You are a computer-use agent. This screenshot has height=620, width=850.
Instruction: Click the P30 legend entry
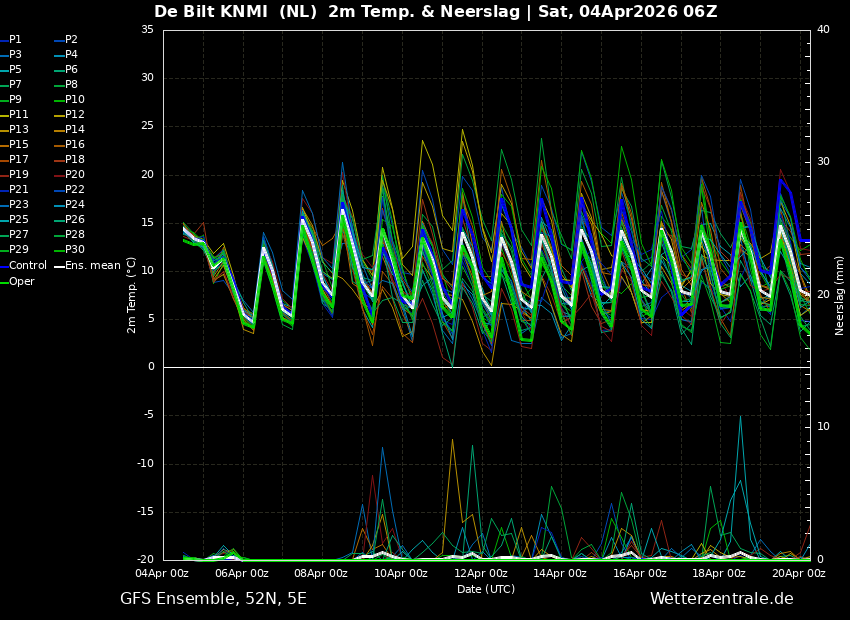click(74, 250)
